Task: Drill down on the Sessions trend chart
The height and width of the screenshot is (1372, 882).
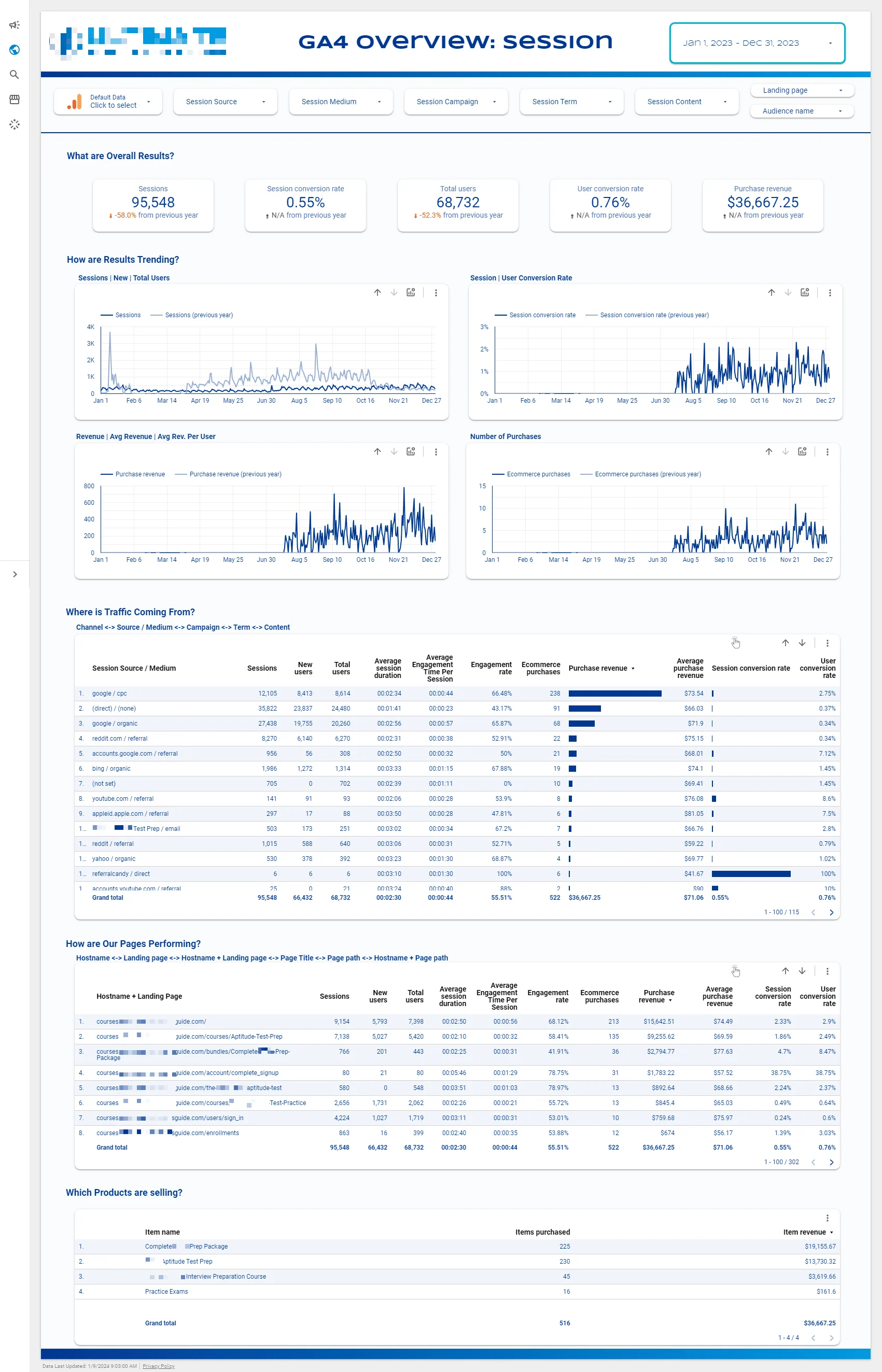Action: coord(394,292)
